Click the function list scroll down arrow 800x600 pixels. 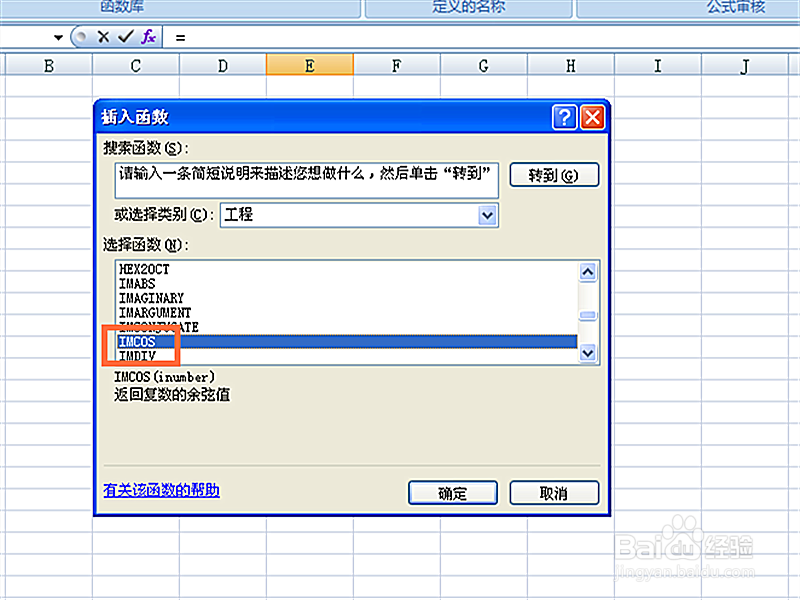click(588, 353)
